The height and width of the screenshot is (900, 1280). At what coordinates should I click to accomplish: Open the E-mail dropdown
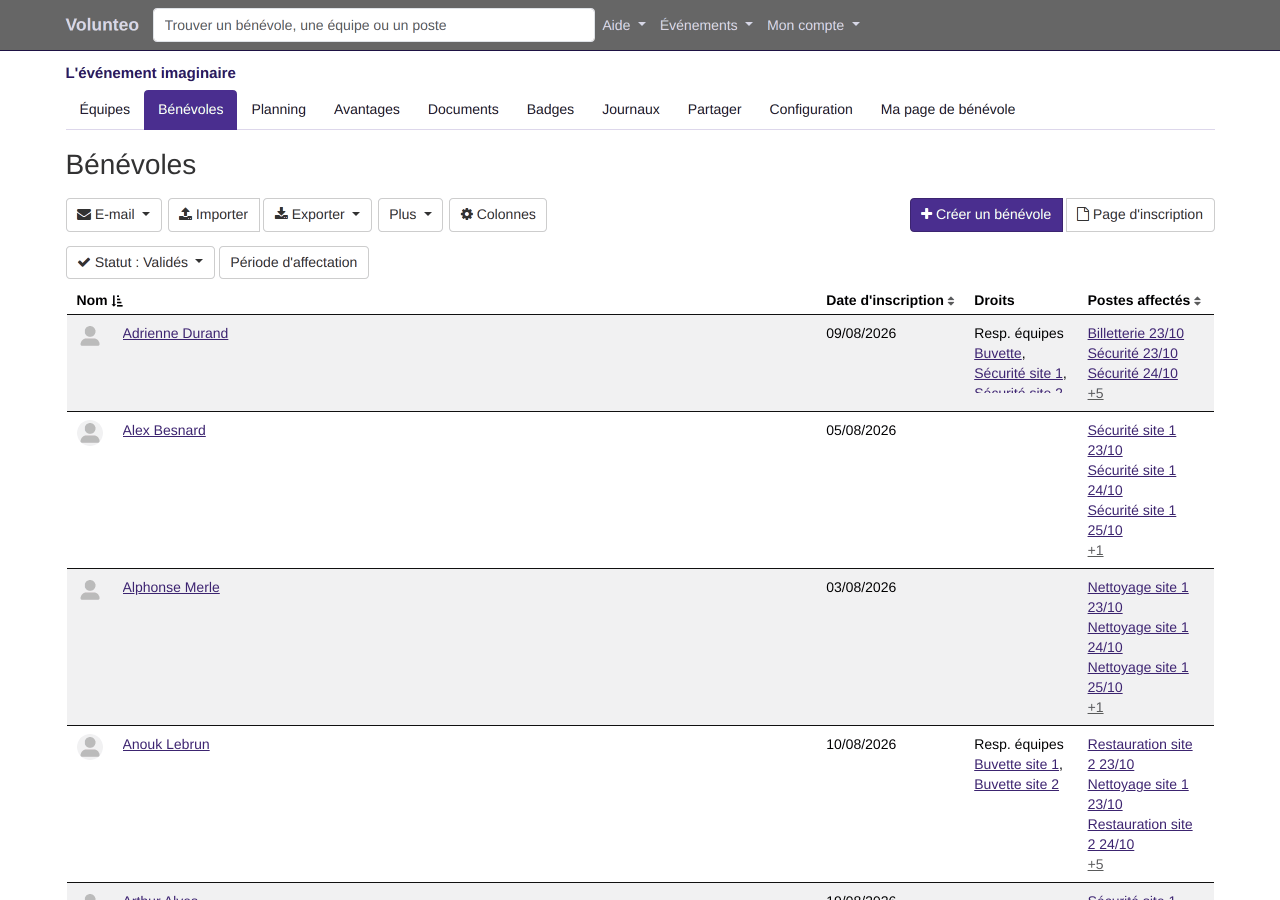pos(114,215)
